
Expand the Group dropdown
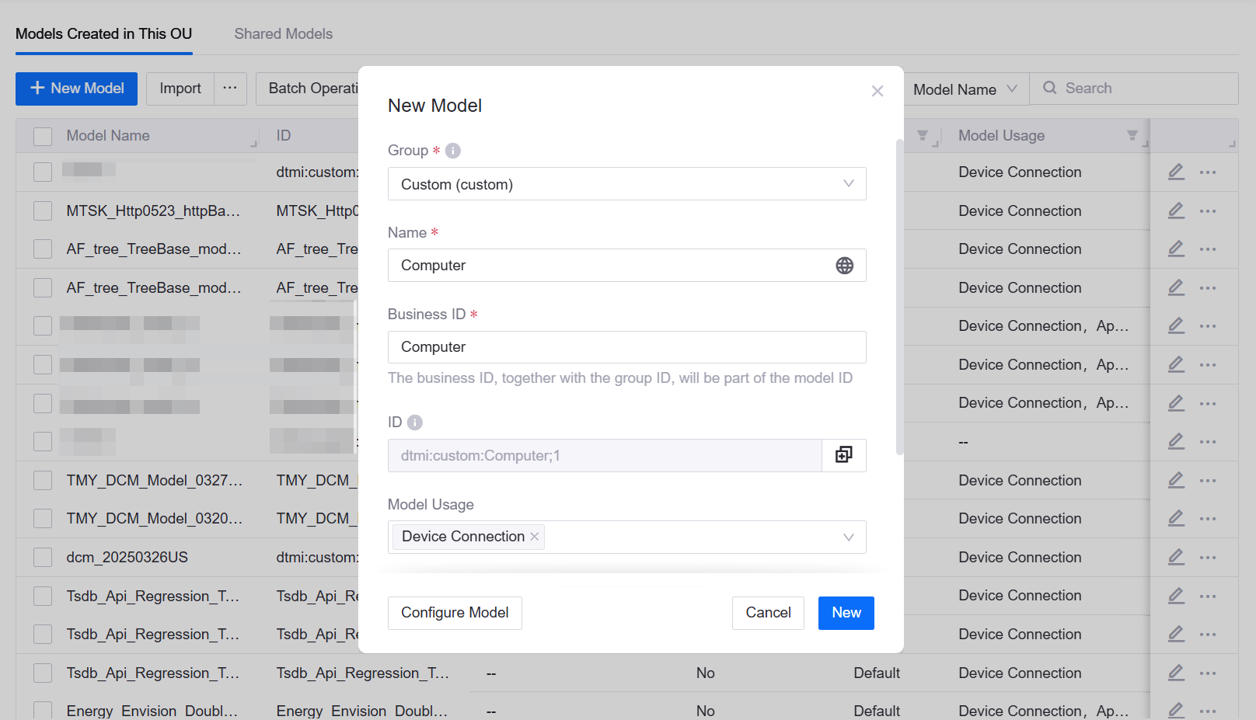coord(626,184)
